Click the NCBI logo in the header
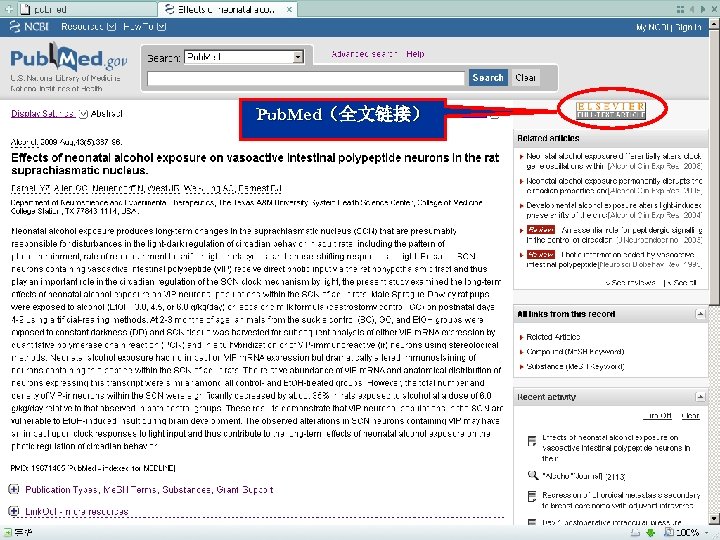Screen dimensions: 720x540 [29, 27]
